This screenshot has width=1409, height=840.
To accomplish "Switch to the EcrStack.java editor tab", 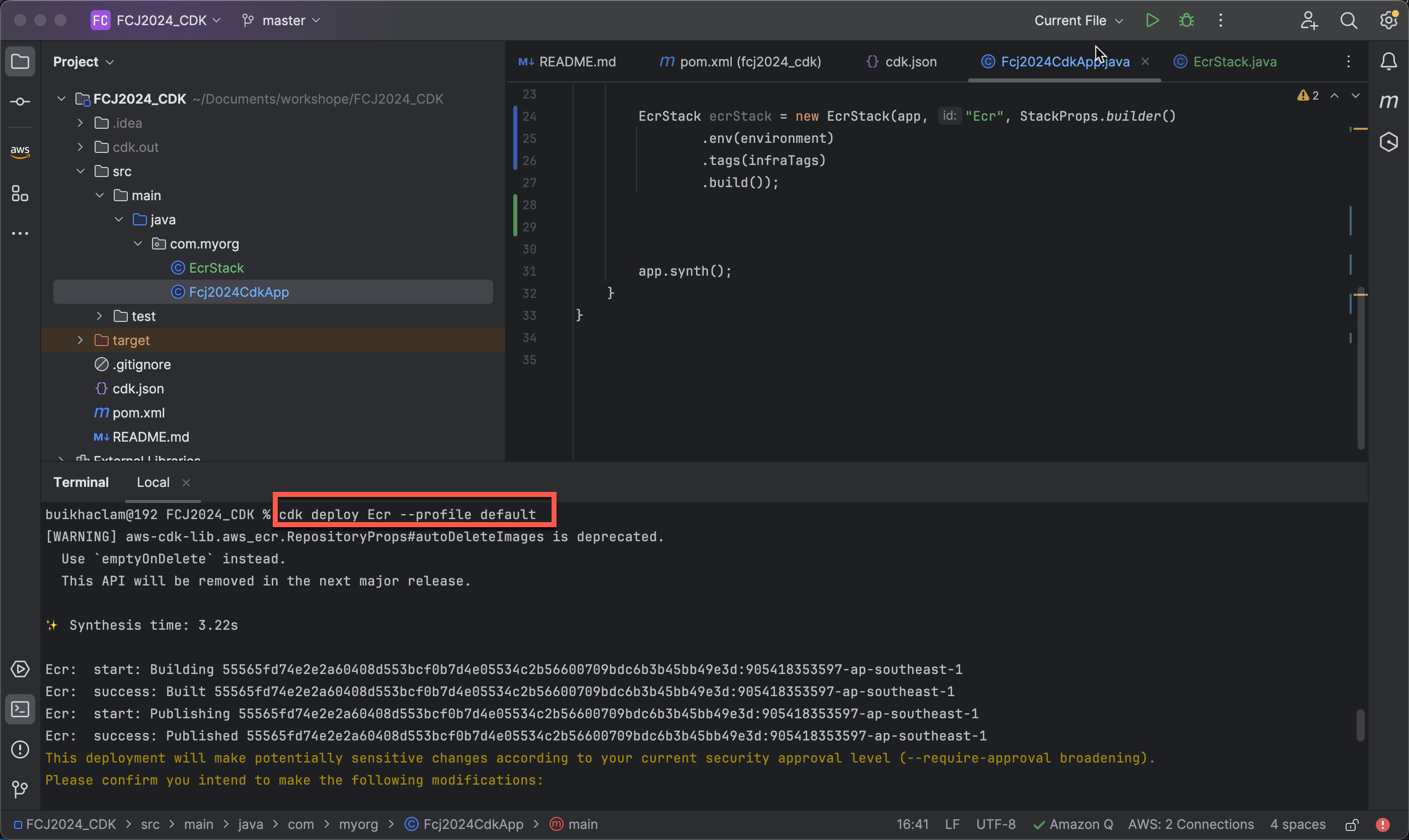I will point(1225,62).
